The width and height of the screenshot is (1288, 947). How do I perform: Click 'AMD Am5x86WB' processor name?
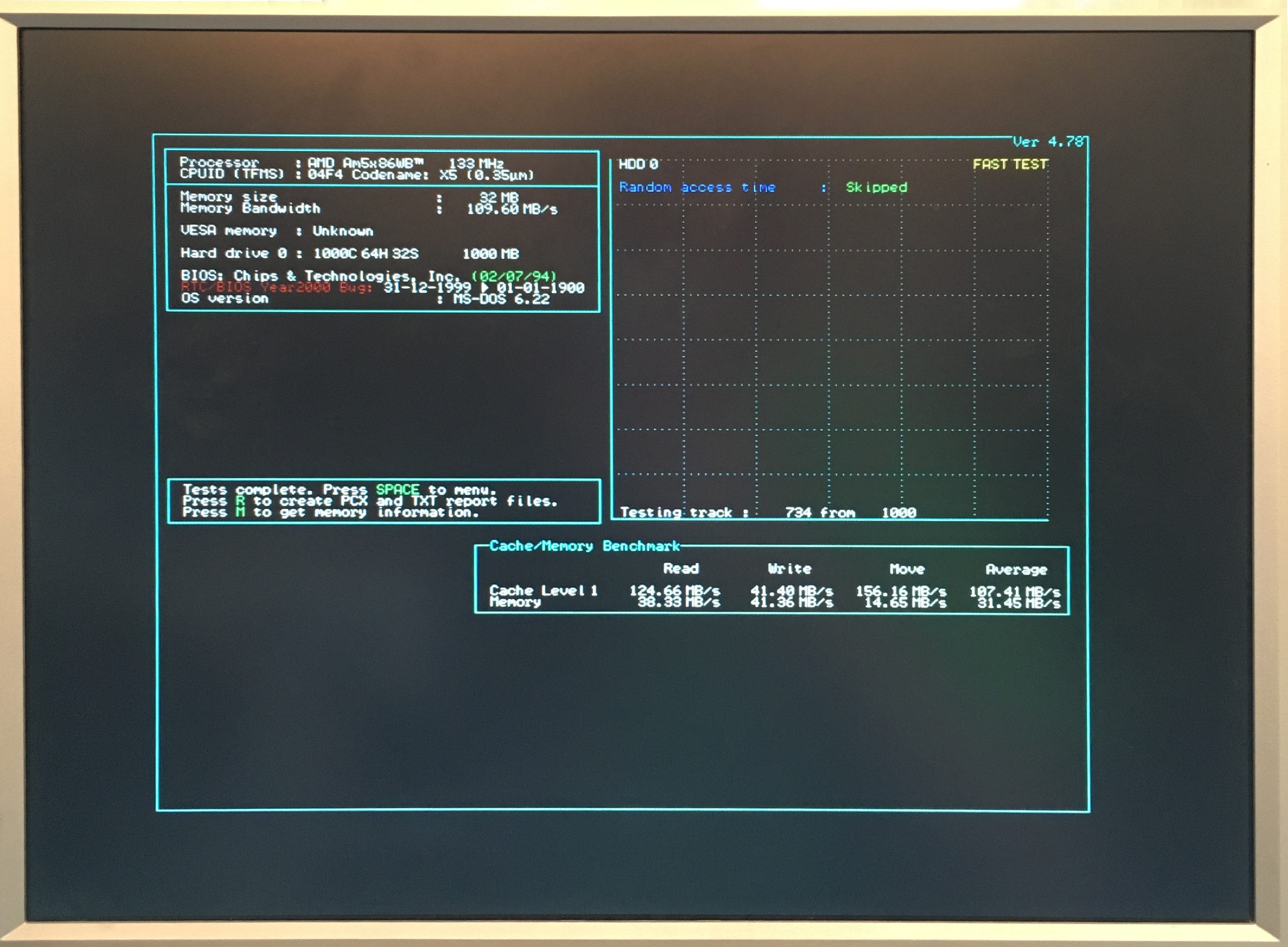366,163
